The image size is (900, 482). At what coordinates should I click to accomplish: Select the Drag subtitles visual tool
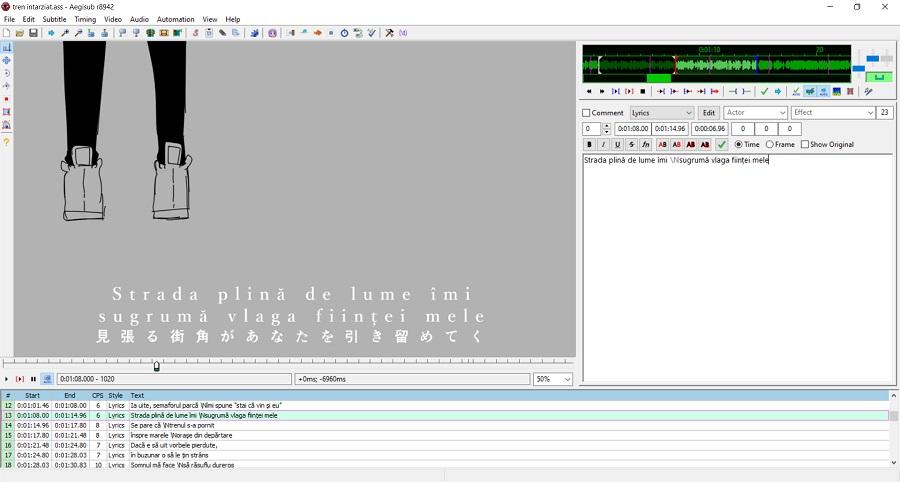tap(7, 60)
